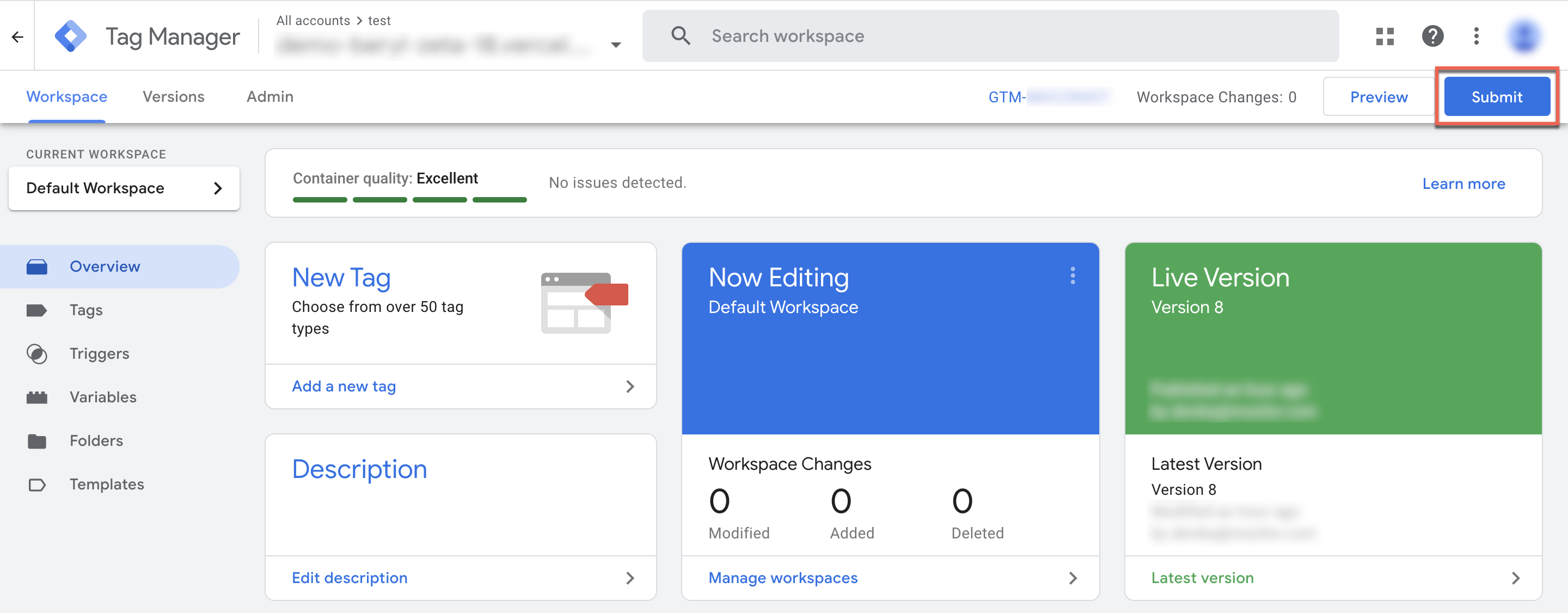Open the Help question mark icon
Viewport: 1568px width, 613px height.
1433,36
